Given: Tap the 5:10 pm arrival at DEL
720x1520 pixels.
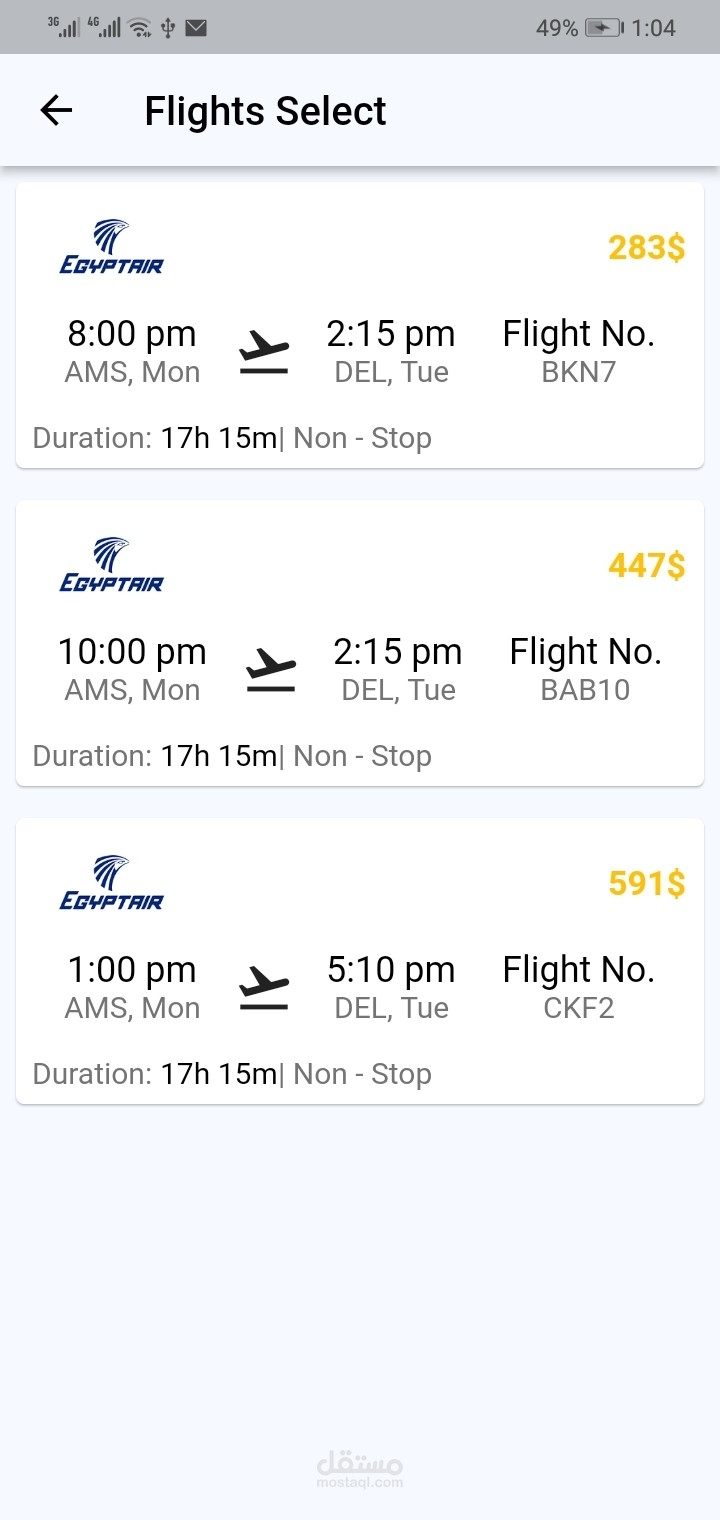Looking at the screenshot, I should pyautogui.click(x=391, y=970).
